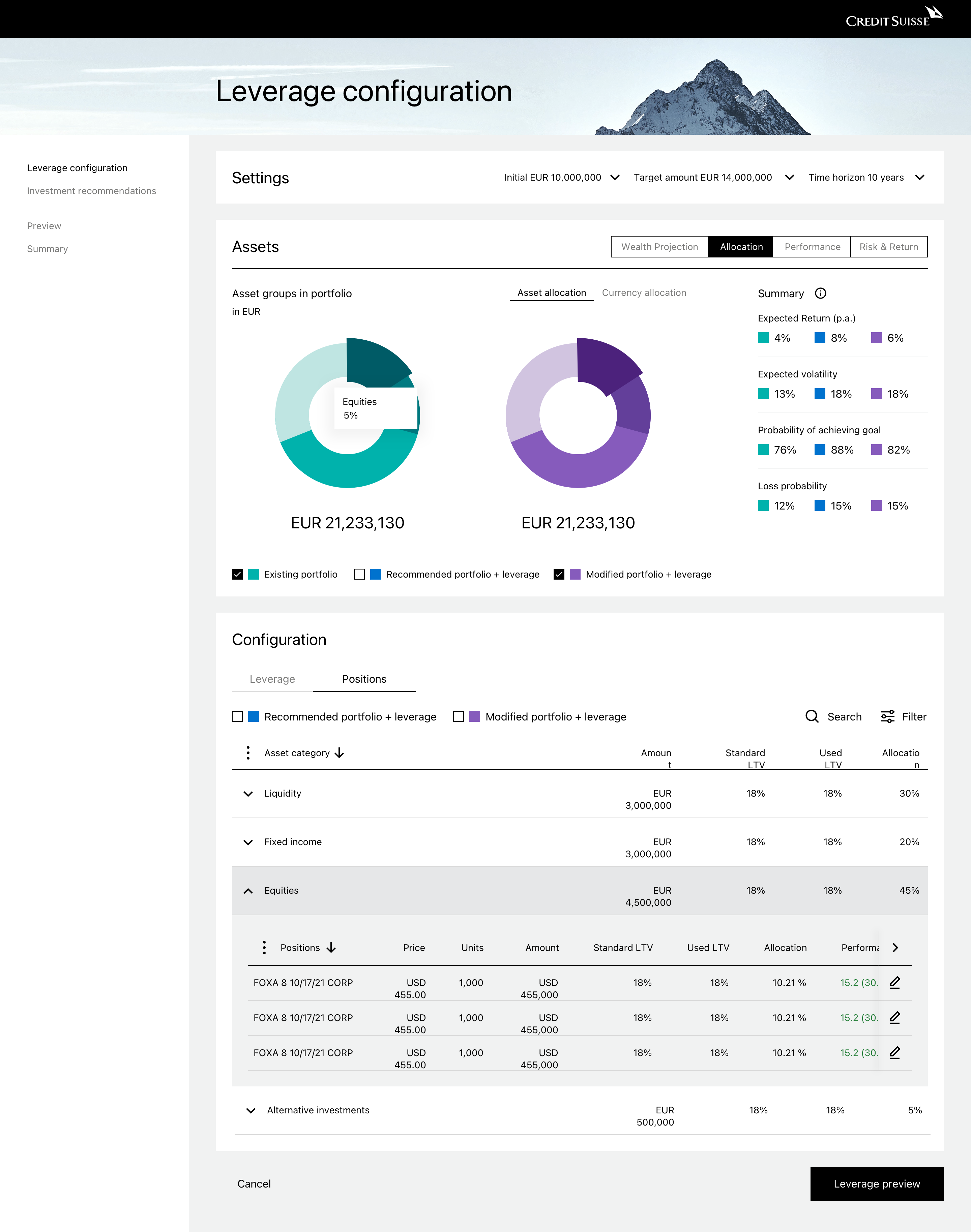Switch to the Wealth Projection tab

[x=659, y=247]
